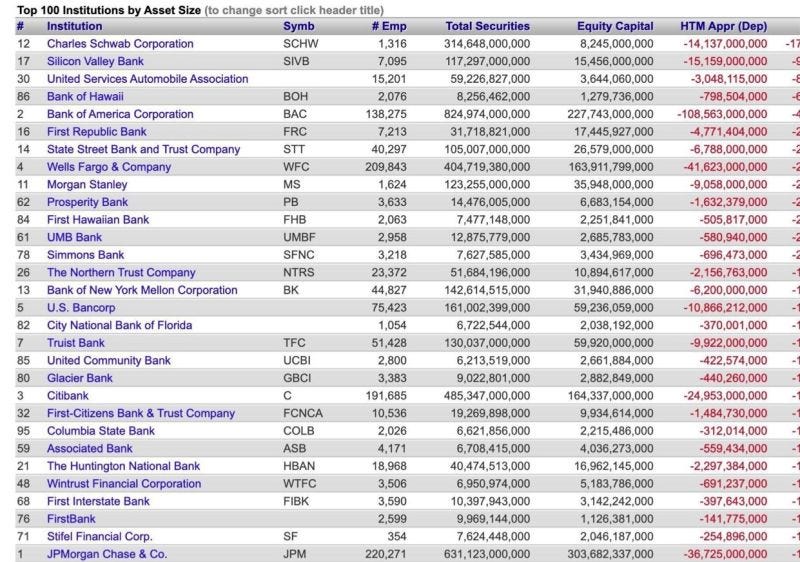Viewport: 800px width, 562px height.
Task: Select the Morgan Stanley link
Action: (x=87, y=185)
